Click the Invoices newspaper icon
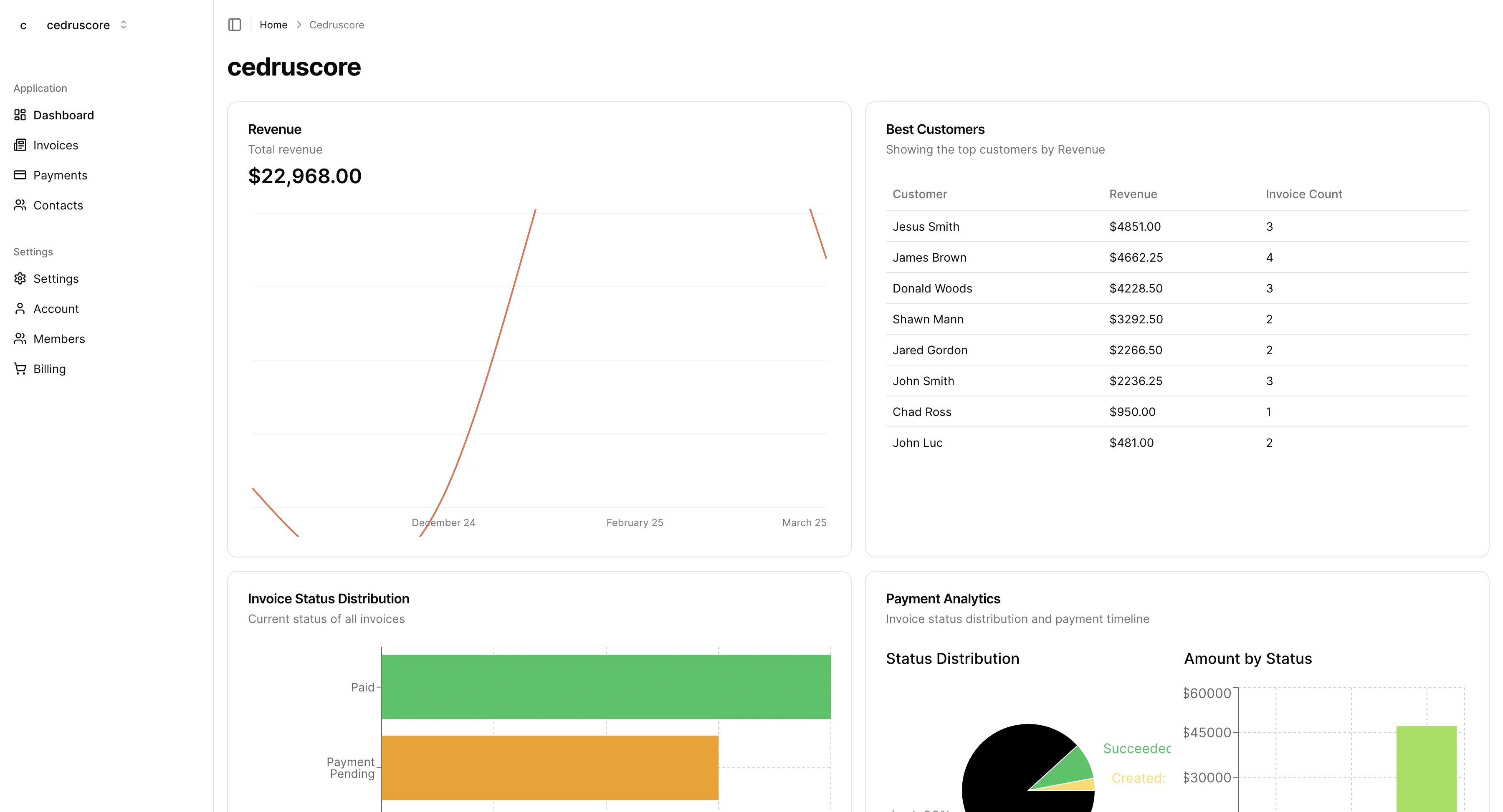Viewport: 1503px width, 812px height. click(x=20, y=145)
